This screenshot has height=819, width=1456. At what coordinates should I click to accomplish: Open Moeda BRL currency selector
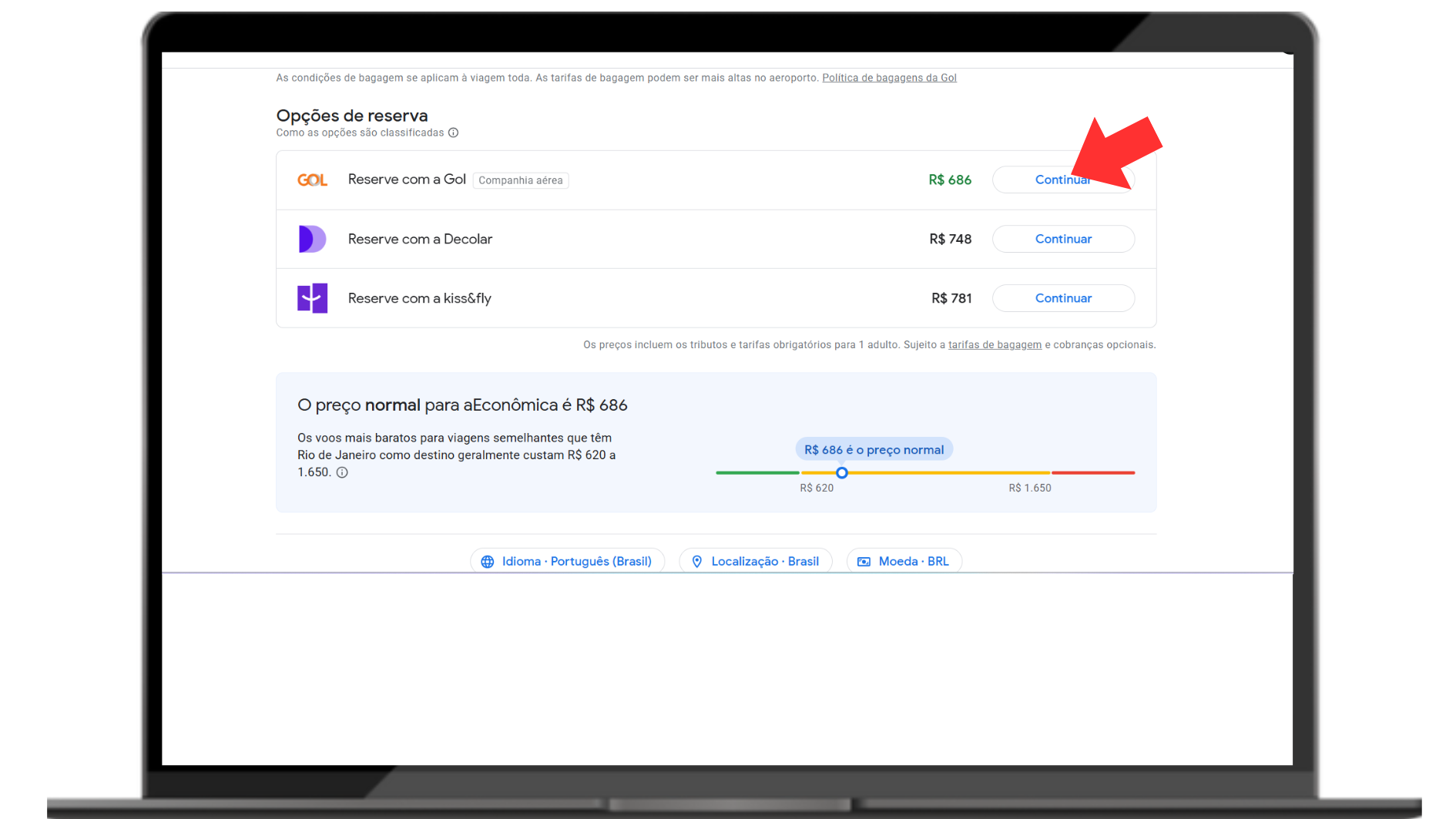coord(913,562)
